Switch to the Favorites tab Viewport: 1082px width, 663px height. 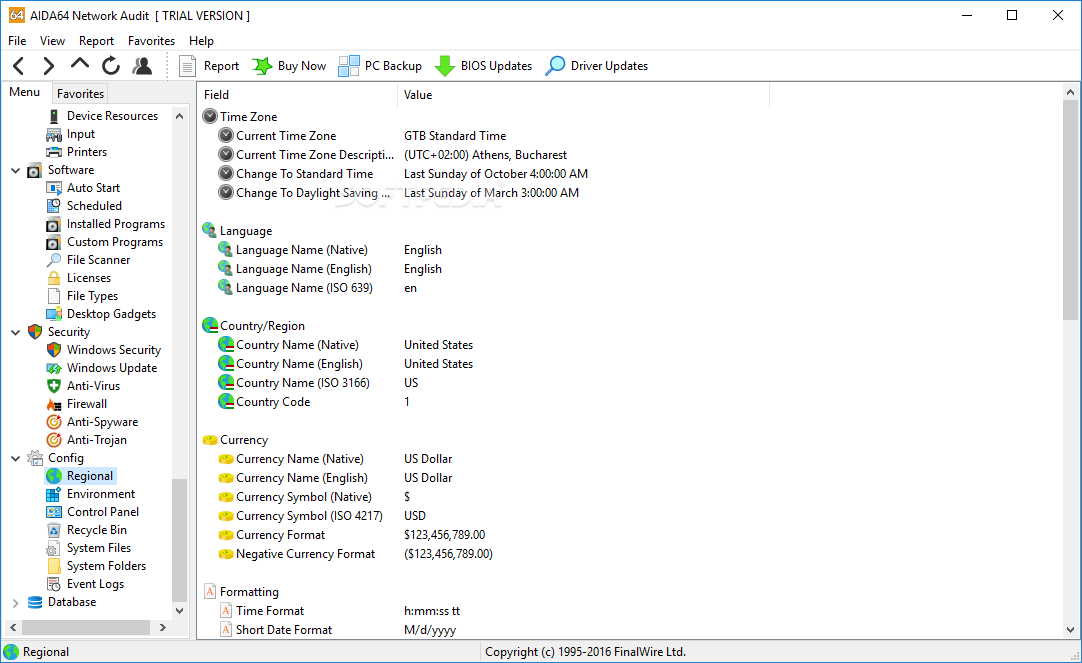coord(80,93)
